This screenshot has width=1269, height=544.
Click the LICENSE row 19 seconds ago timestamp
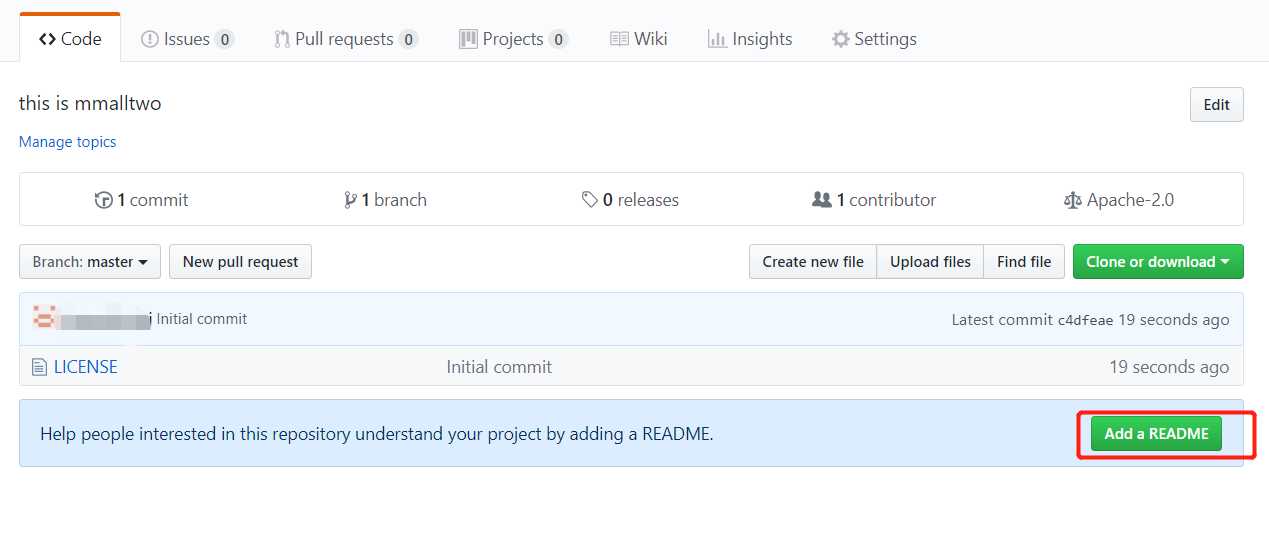1169,367
